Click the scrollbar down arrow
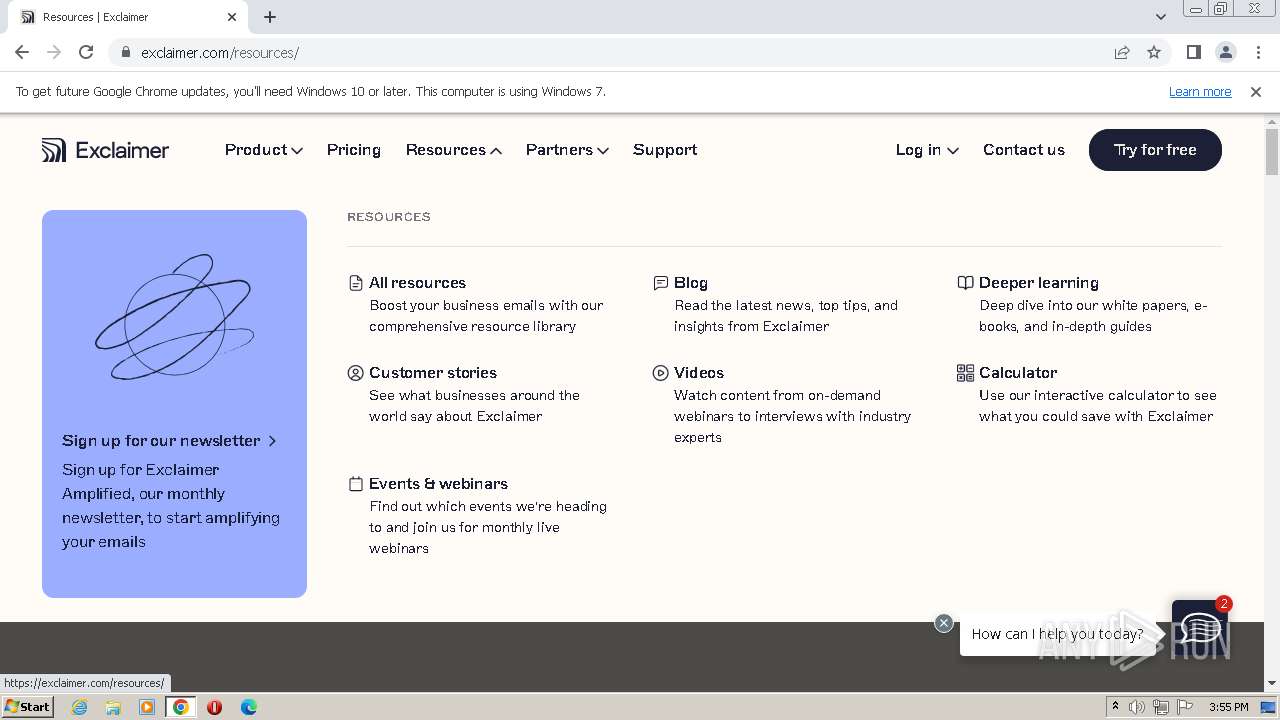This screenshot has height=720, width=1280. click(1272, 683)
